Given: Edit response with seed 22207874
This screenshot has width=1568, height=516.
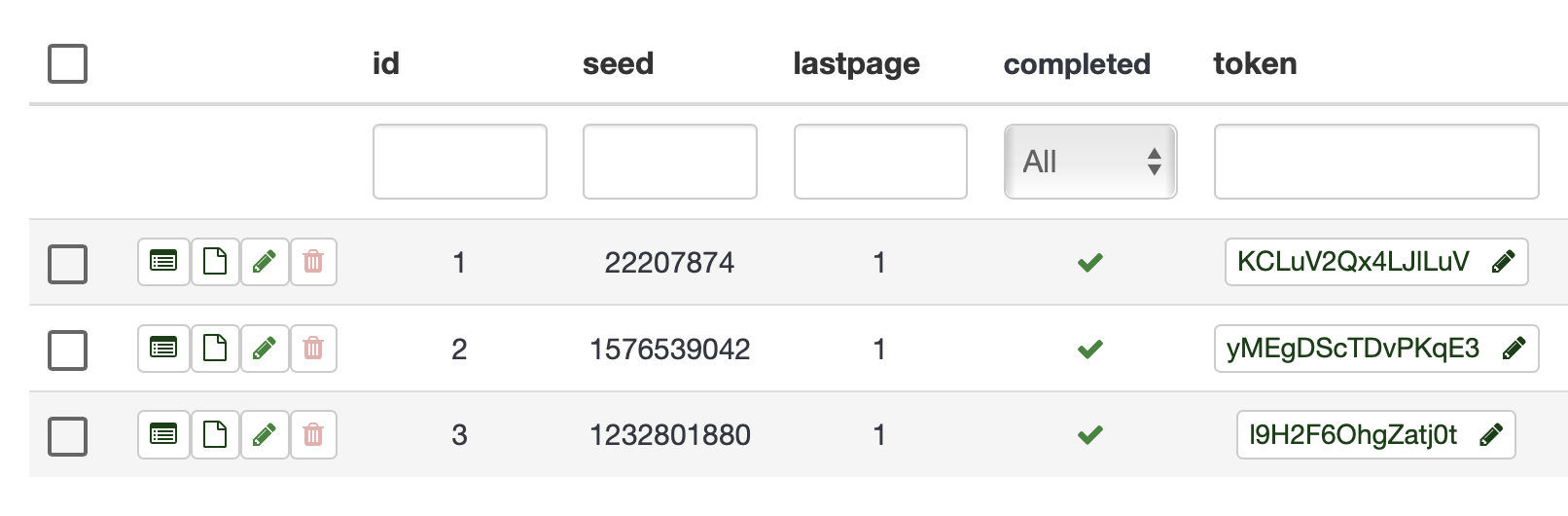Looking at the screenshot, I should click(x=265, y=262).
